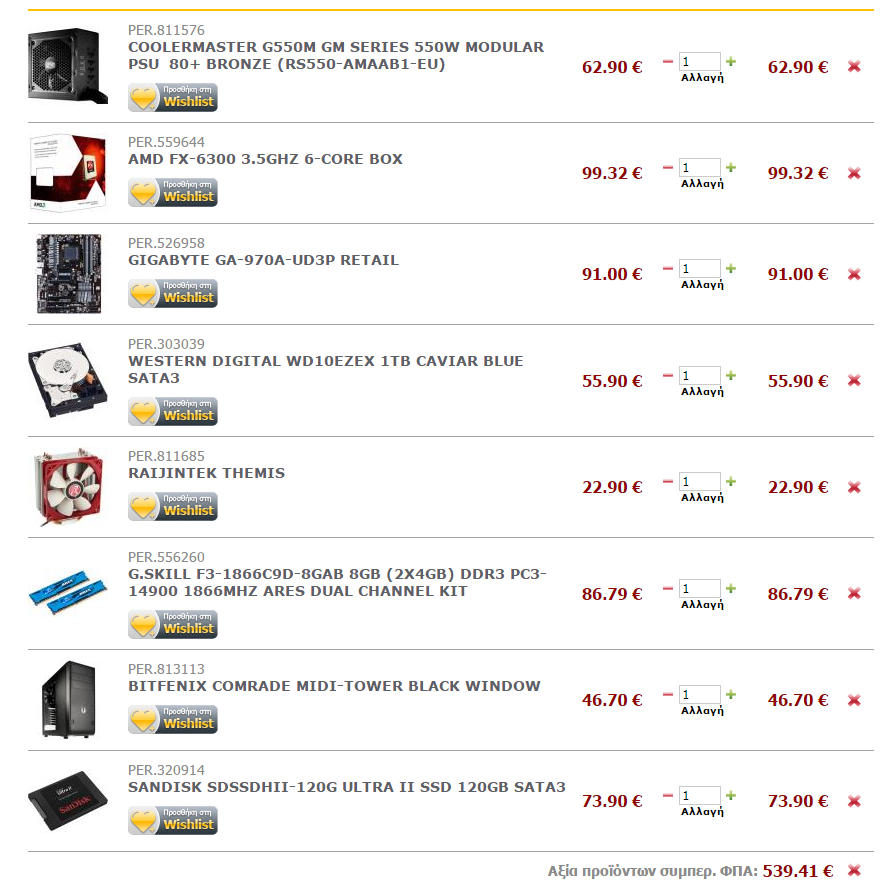Increase quantity of G.Skill 8GB RAM kit

click(x=731, y=588)
